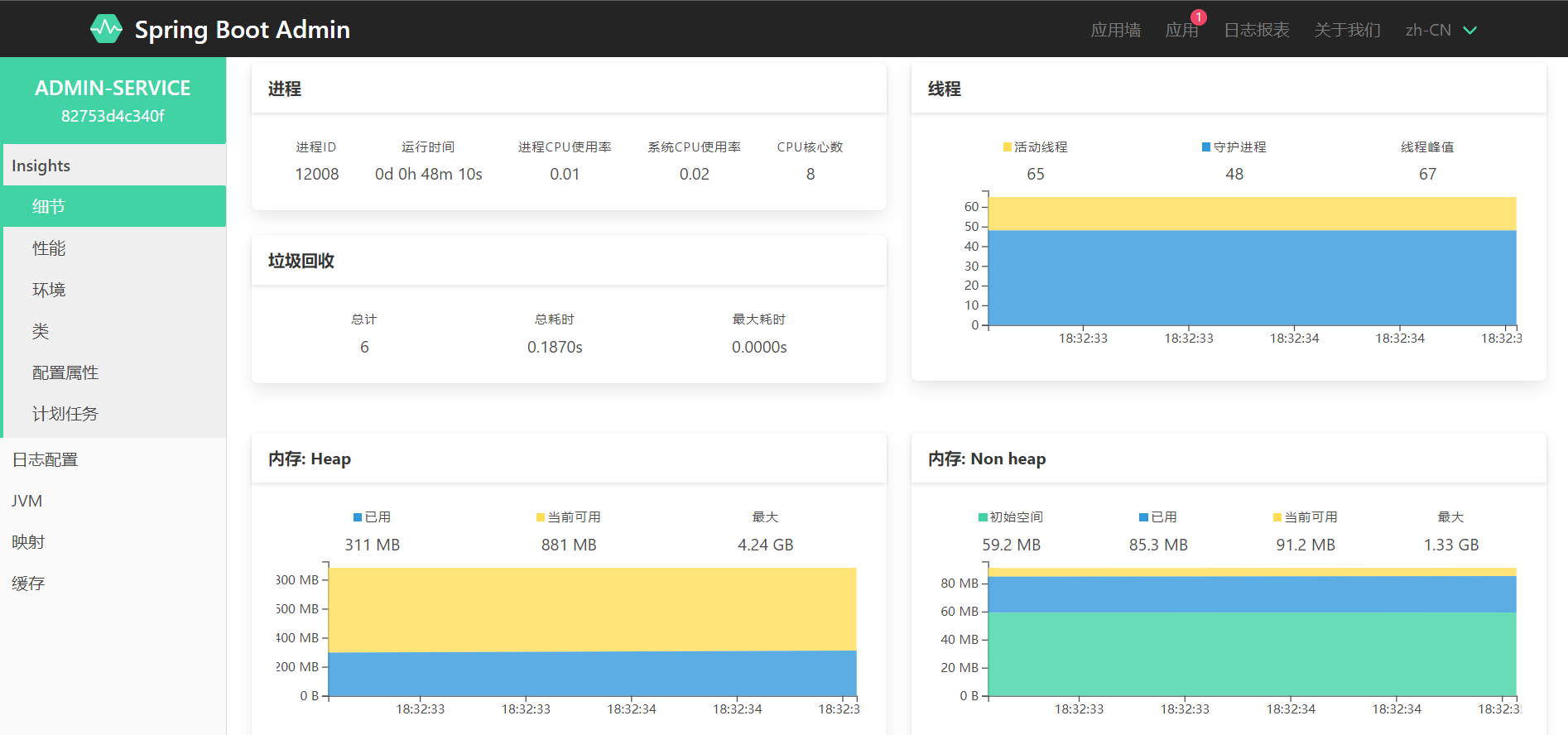Click the yellow 当前可用 Non heap swatch
The width and height of the screenshot is (1568, 735).
pyautogui.click(x=1277, y=517)
